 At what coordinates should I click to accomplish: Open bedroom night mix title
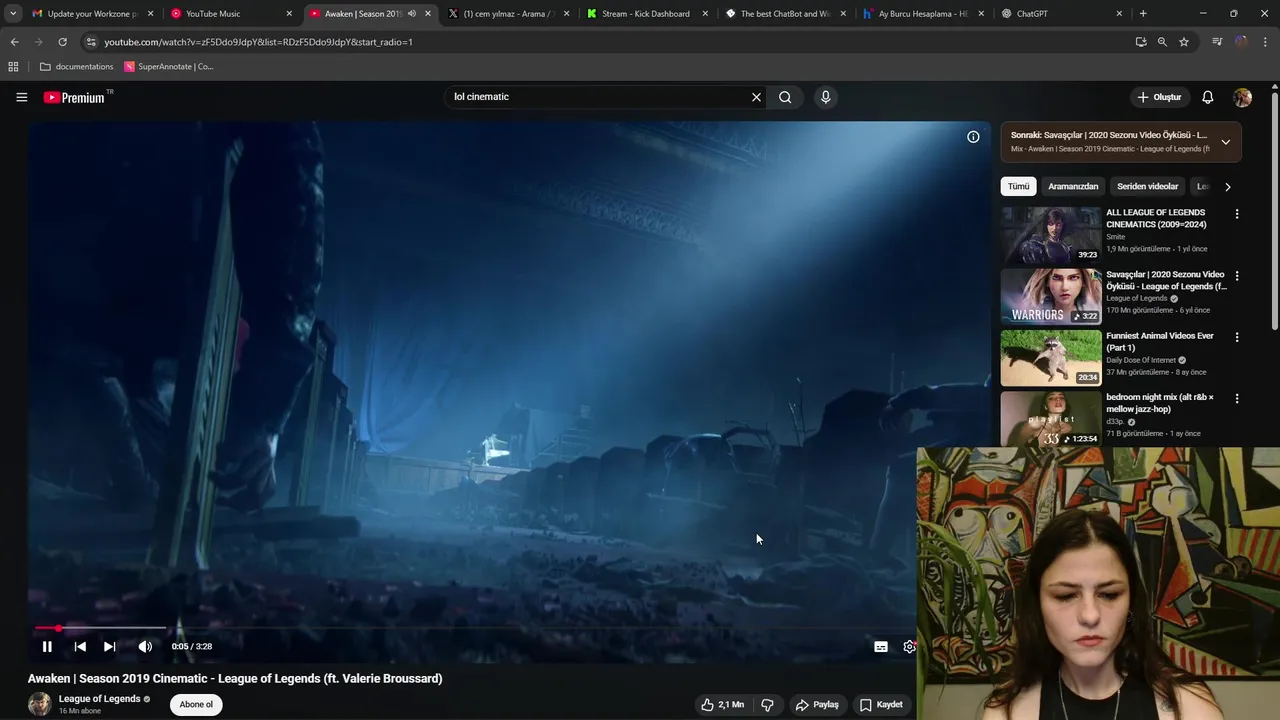(1160, 403)
